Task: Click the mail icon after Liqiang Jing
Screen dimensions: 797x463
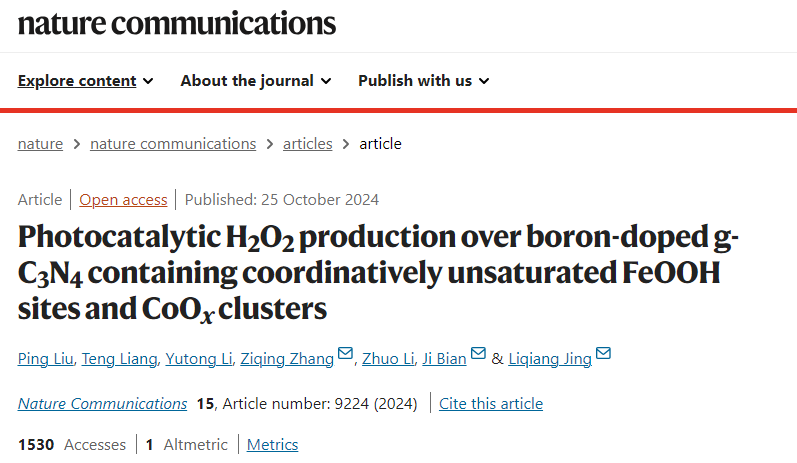Action: 603,353
